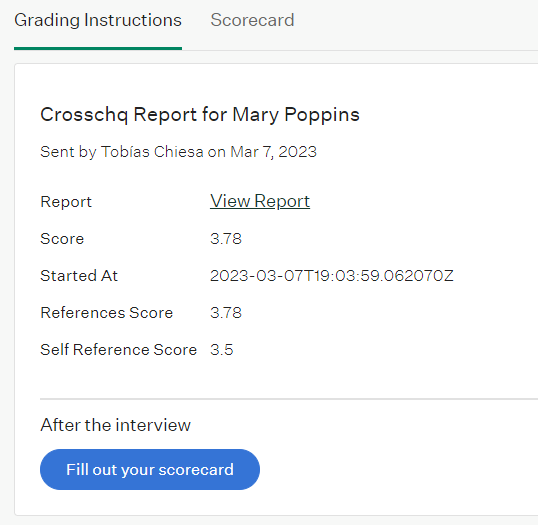Open the View Report link
538x525 pixels.
click(x=260, y=201)
